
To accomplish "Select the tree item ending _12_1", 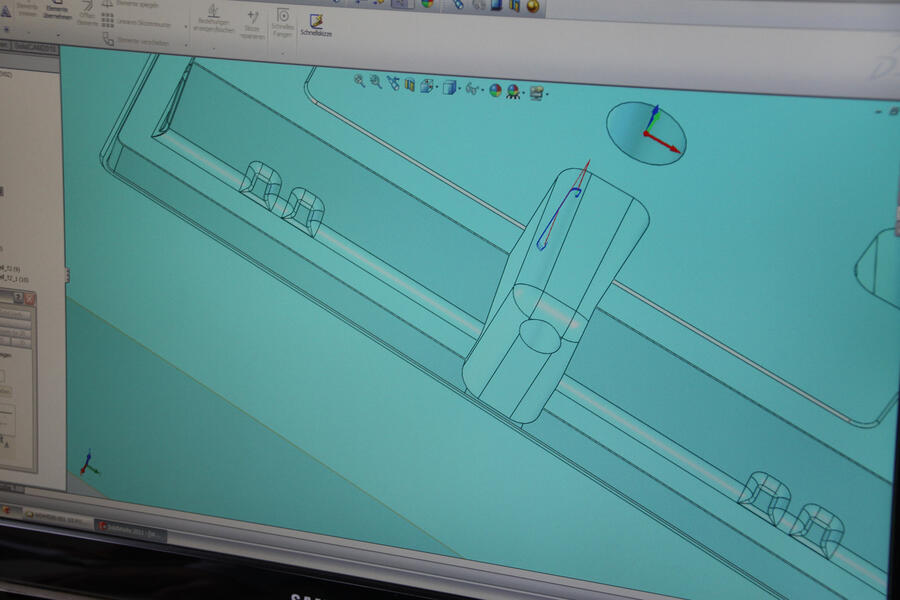I will coord(14,279).
